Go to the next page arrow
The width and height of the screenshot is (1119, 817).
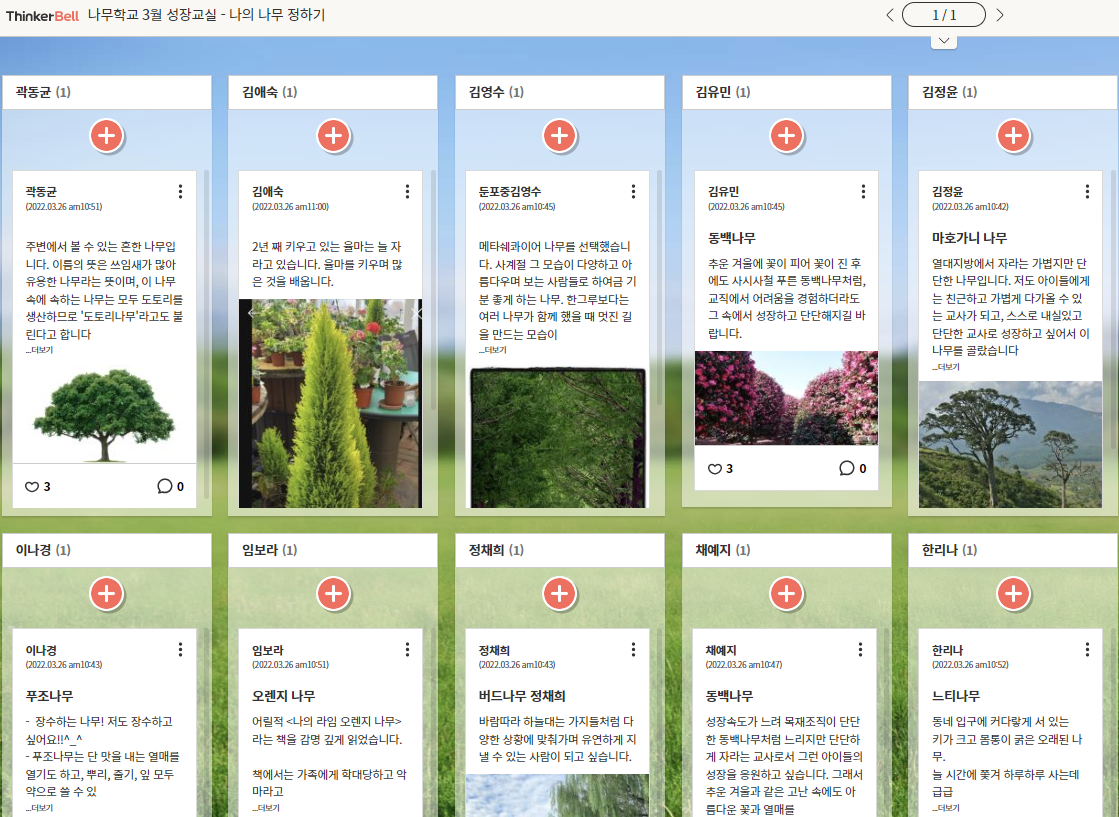[999, 15]
